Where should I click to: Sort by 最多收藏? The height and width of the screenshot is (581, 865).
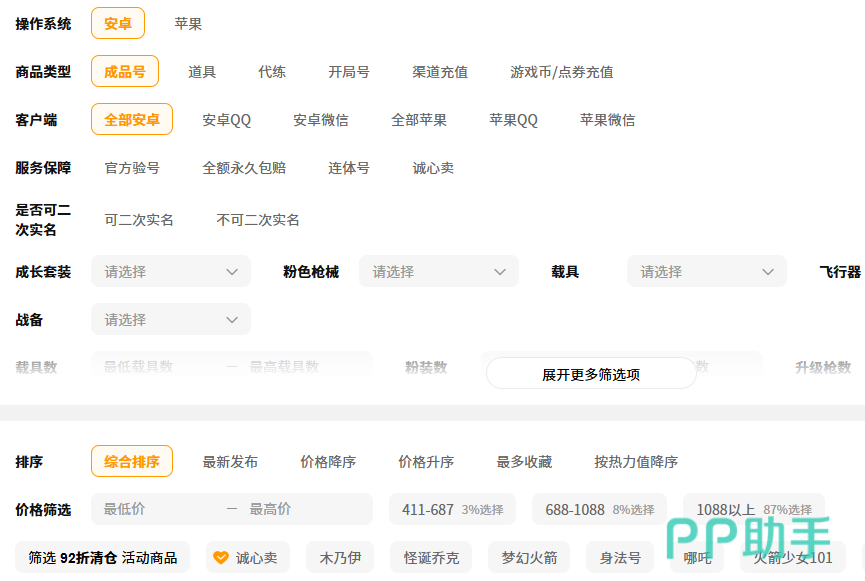click(524, 461)
